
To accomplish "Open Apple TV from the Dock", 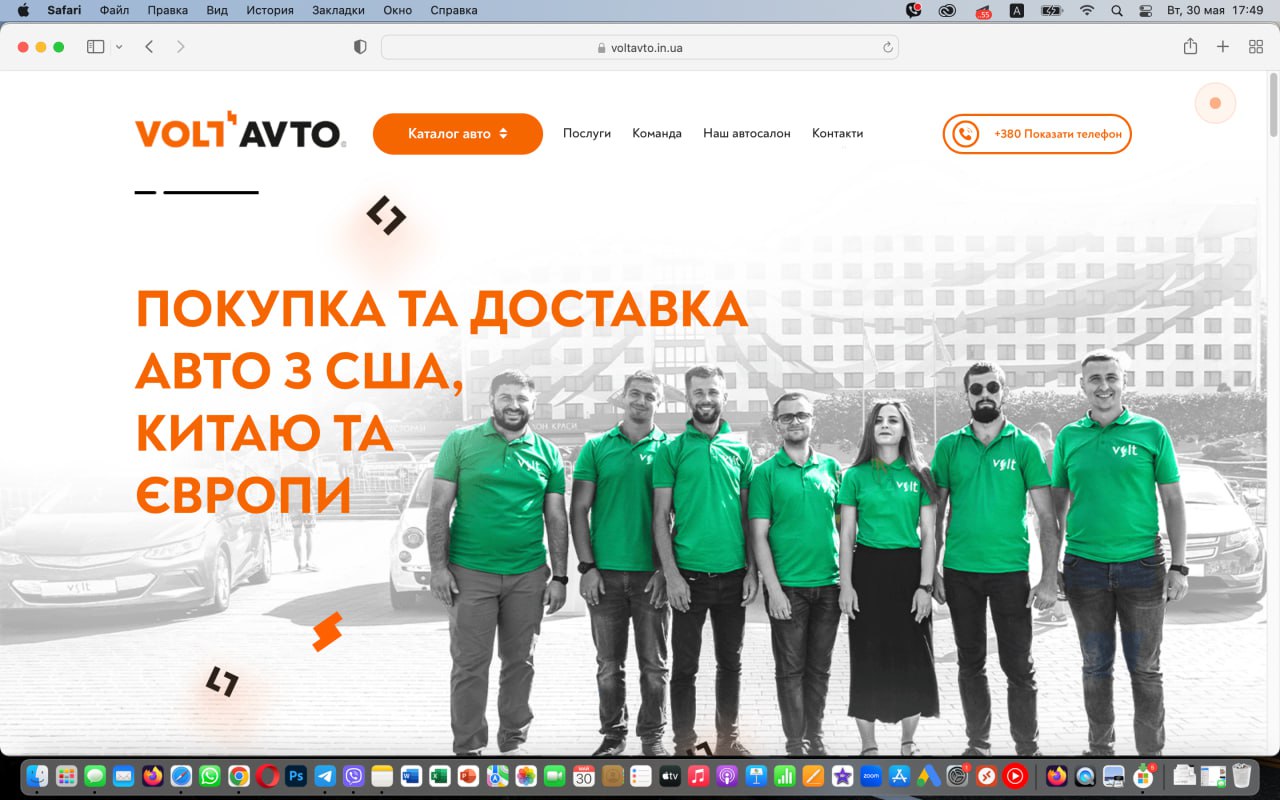I will coord(670,776).
